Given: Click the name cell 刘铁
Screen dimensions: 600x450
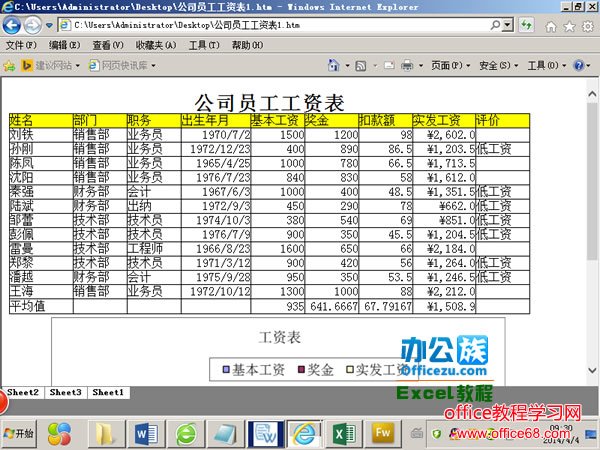Looking at the screenshot, I should click(41, 135).
